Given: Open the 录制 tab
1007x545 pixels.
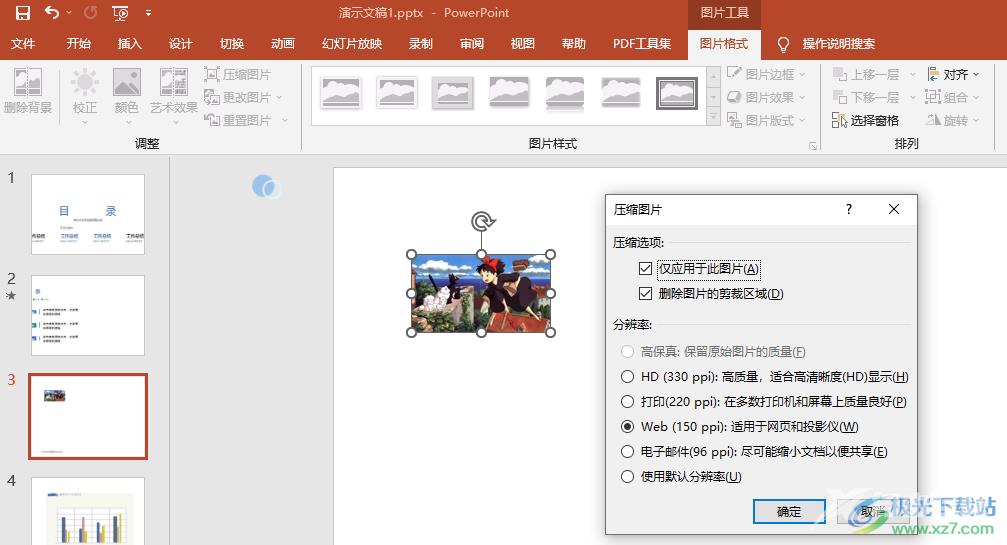Looking at the screenshot, I should 421,44.
